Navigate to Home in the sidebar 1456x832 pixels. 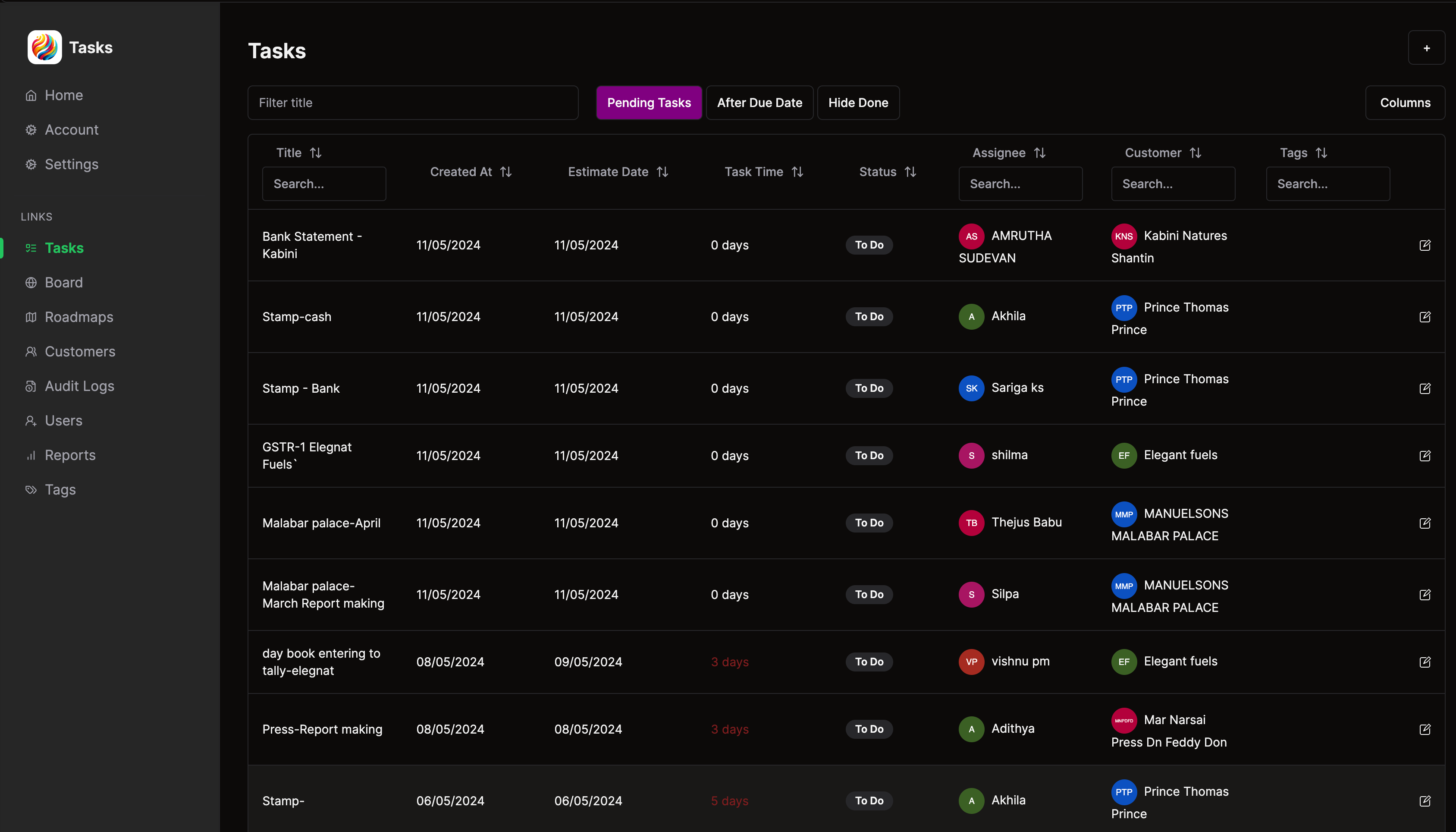[x=63, y=95]
